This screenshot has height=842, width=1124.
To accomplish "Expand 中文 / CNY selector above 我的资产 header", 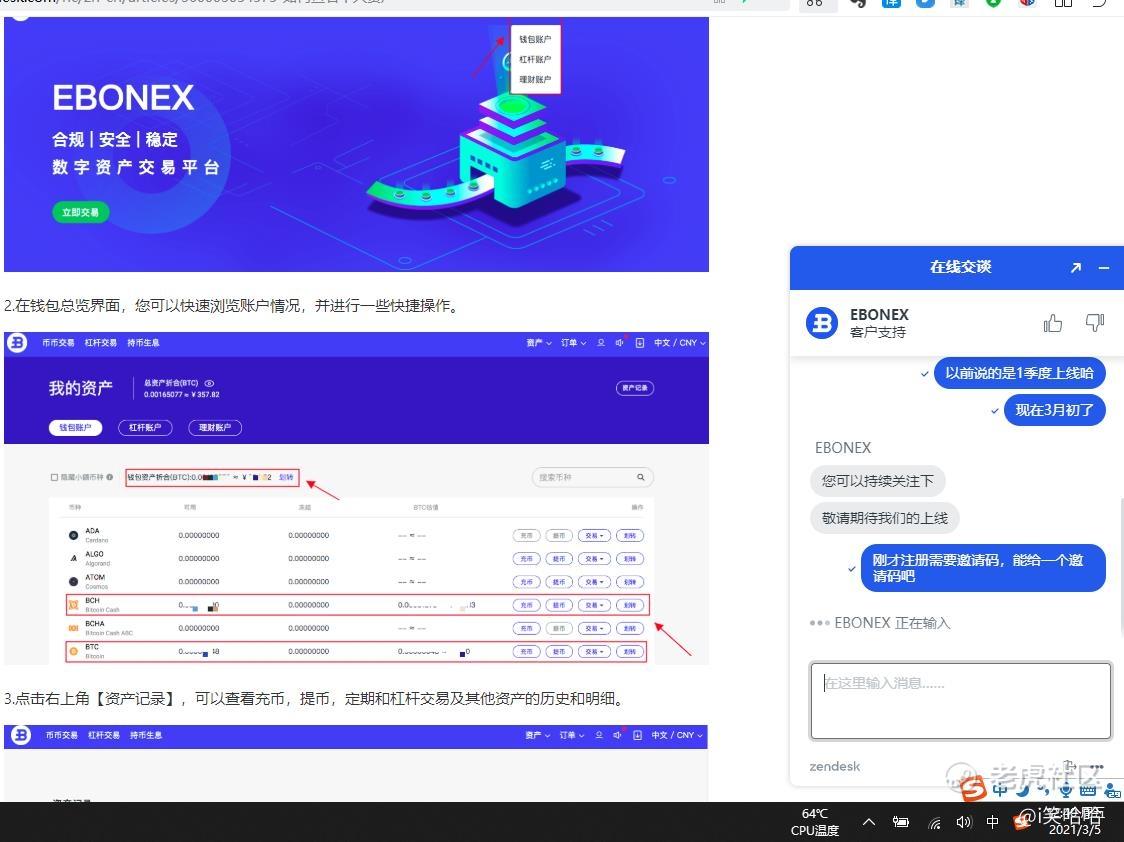I will [680, 343].
